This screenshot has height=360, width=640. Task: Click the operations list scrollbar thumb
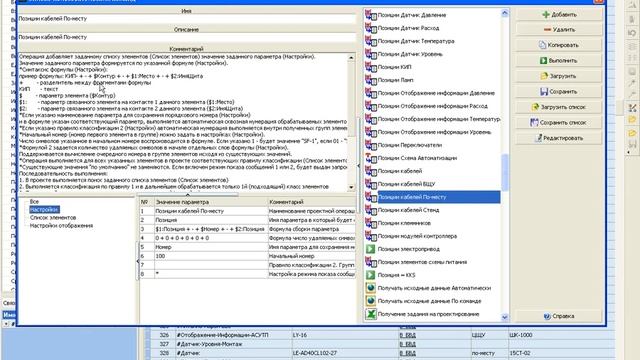pyautogui.click(x=505, y=172)
